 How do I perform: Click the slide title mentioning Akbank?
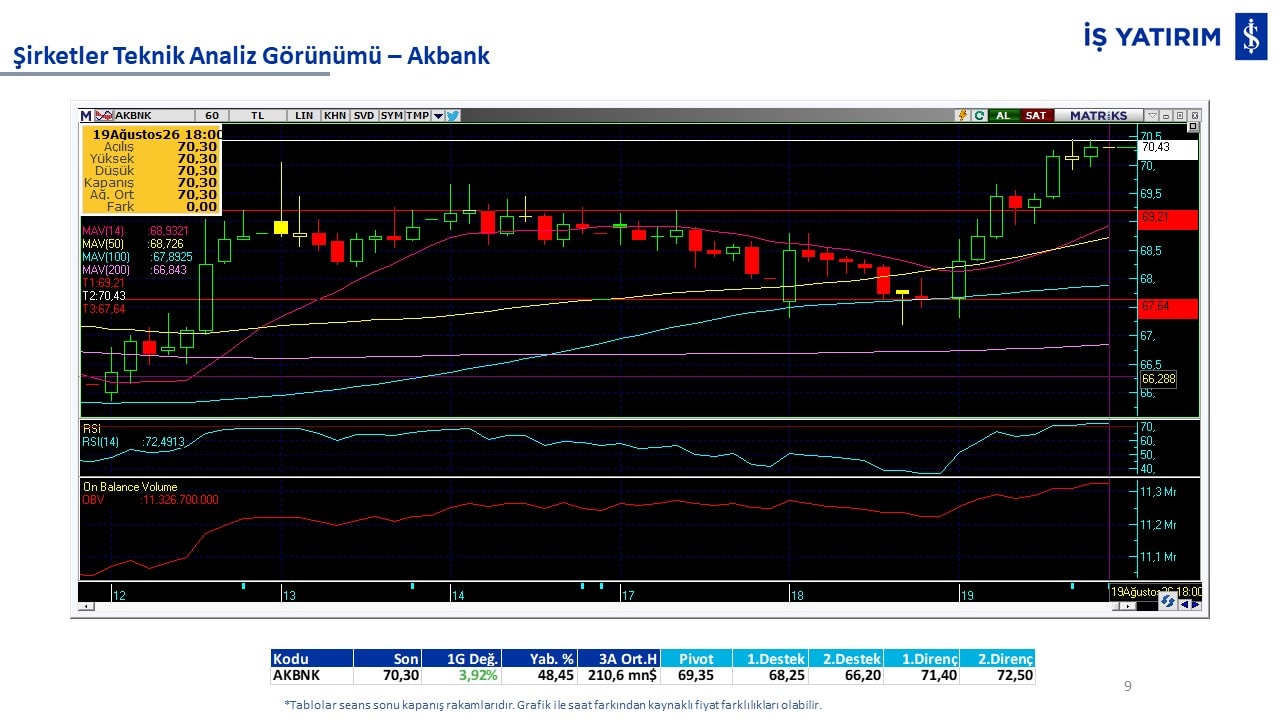[251, 56]
